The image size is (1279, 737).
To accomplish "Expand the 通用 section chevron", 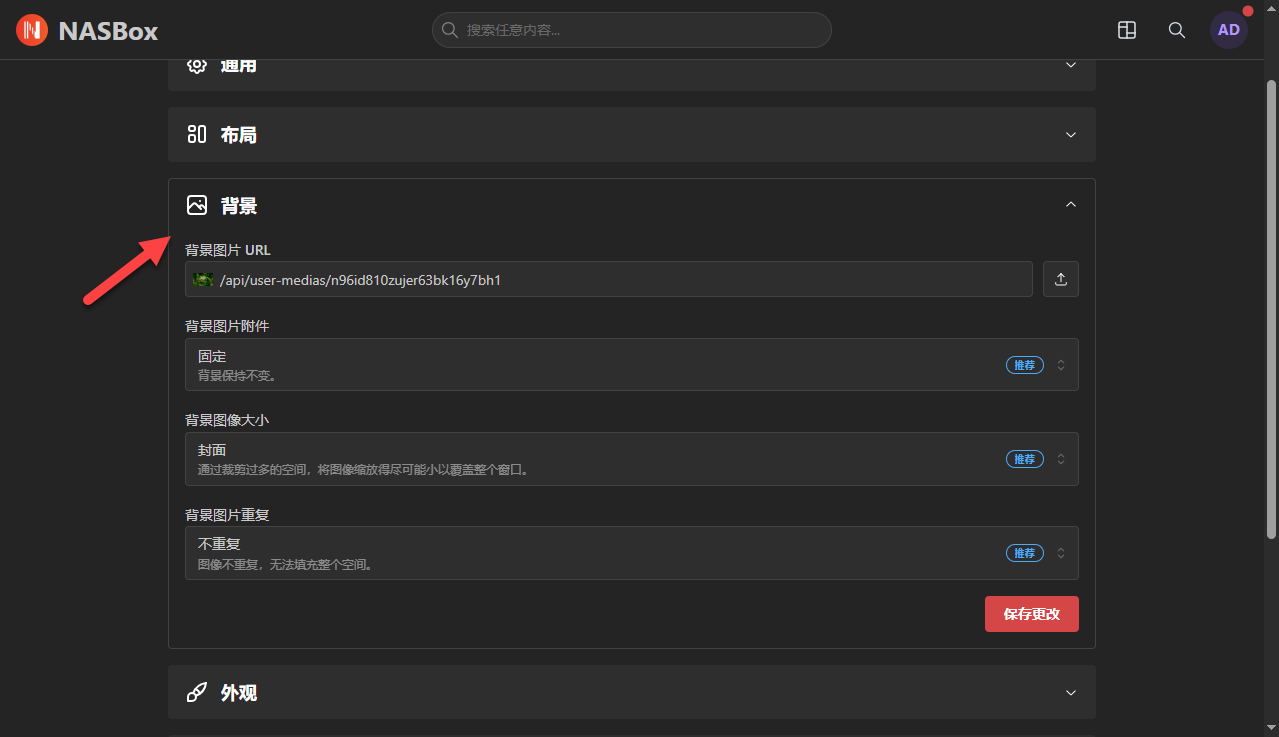I will click(1071, 65).
